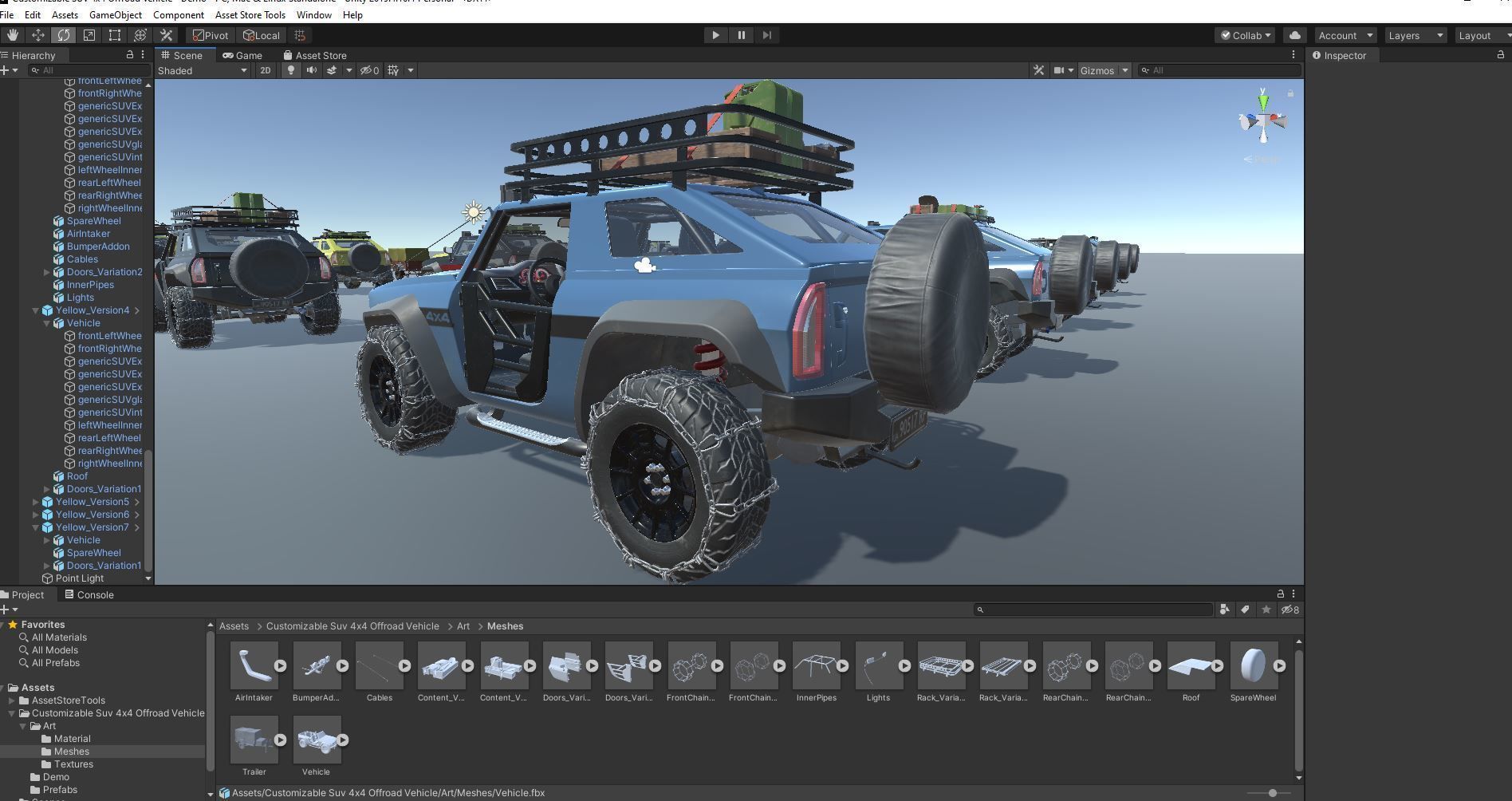Click the scene orientation gizmo
This screenshot has width=1512, height=801.
(1263, 120)
